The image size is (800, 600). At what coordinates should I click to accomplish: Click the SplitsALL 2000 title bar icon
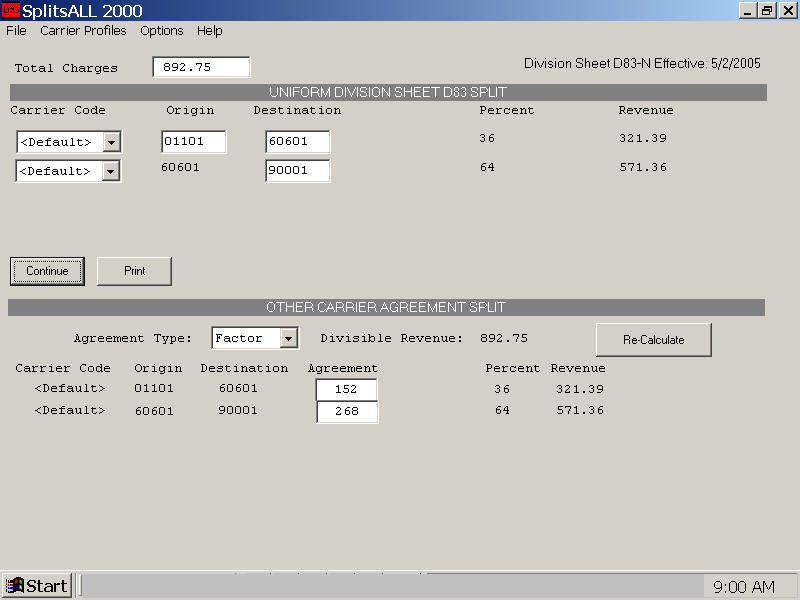pos(11,11)
